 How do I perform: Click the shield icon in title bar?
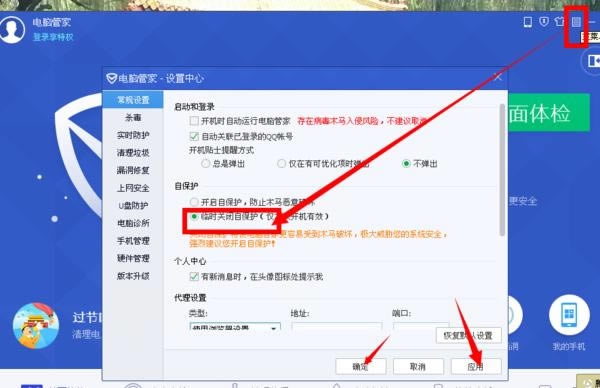click(x=544, y=21)
